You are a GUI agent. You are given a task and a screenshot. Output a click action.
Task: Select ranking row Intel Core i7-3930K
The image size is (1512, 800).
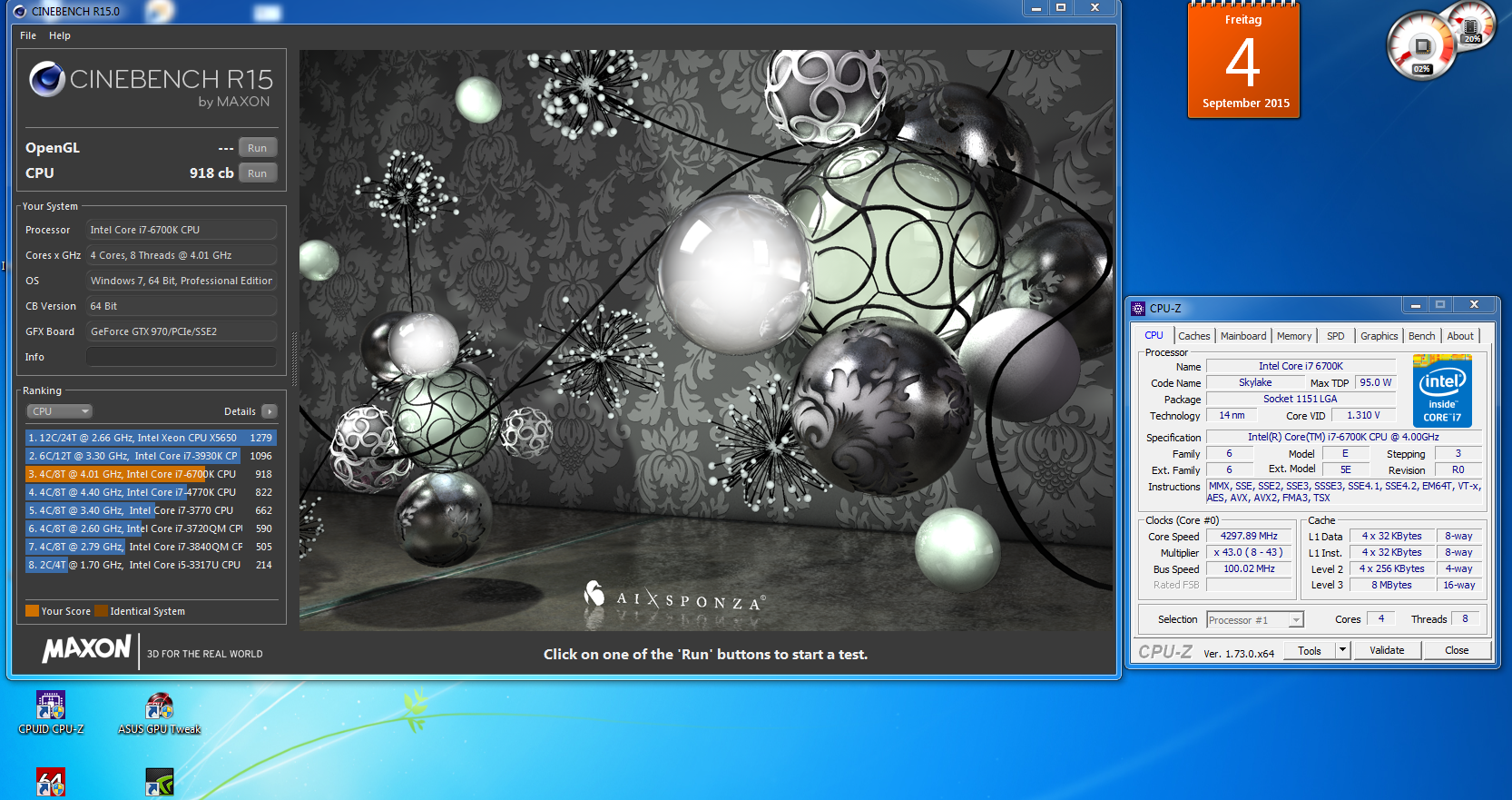(151, 456)
